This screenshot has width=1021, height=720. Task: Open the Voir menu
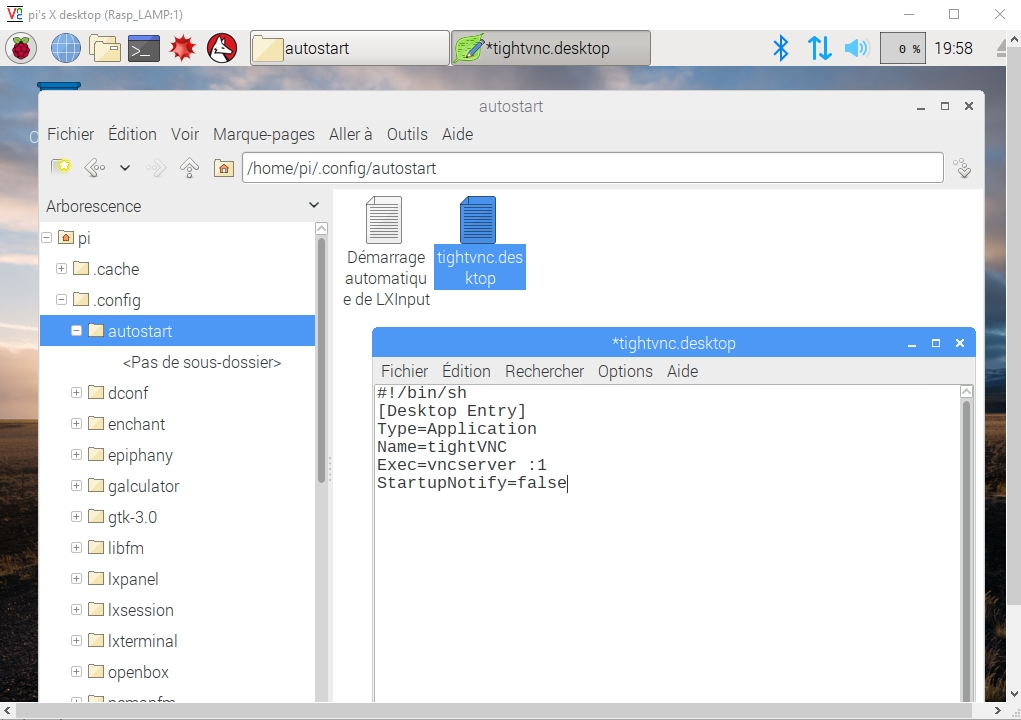pos(185,134)
